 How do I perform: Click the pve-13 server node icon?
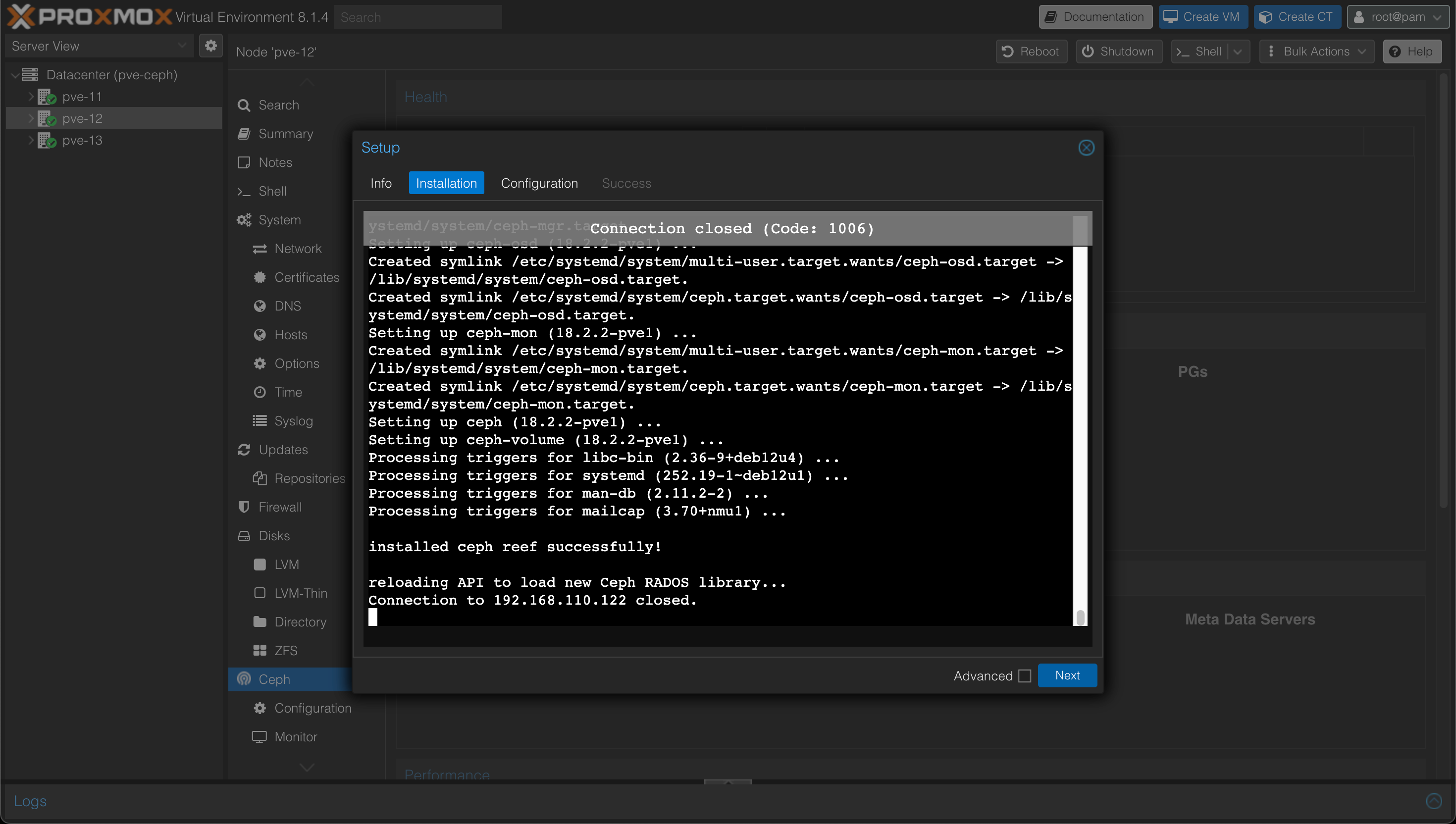click(46, 139)
